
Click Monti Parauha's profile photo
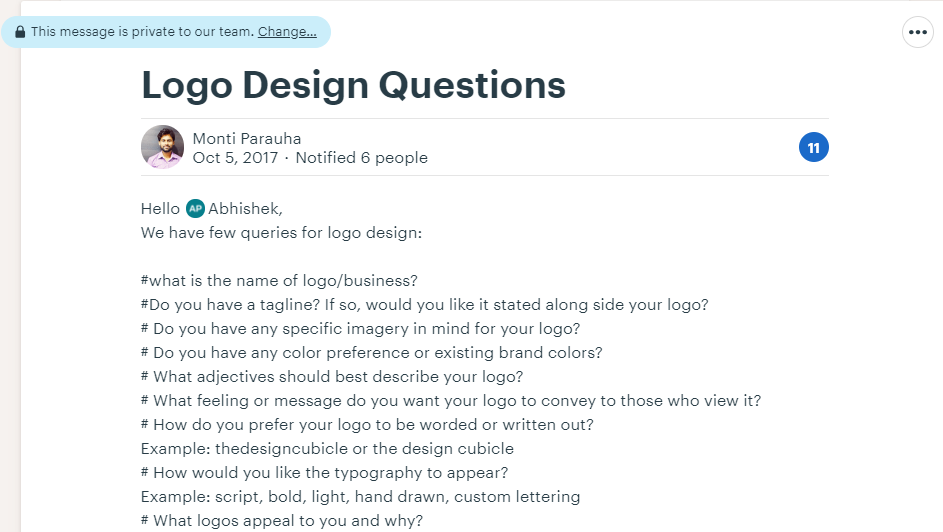162,147
